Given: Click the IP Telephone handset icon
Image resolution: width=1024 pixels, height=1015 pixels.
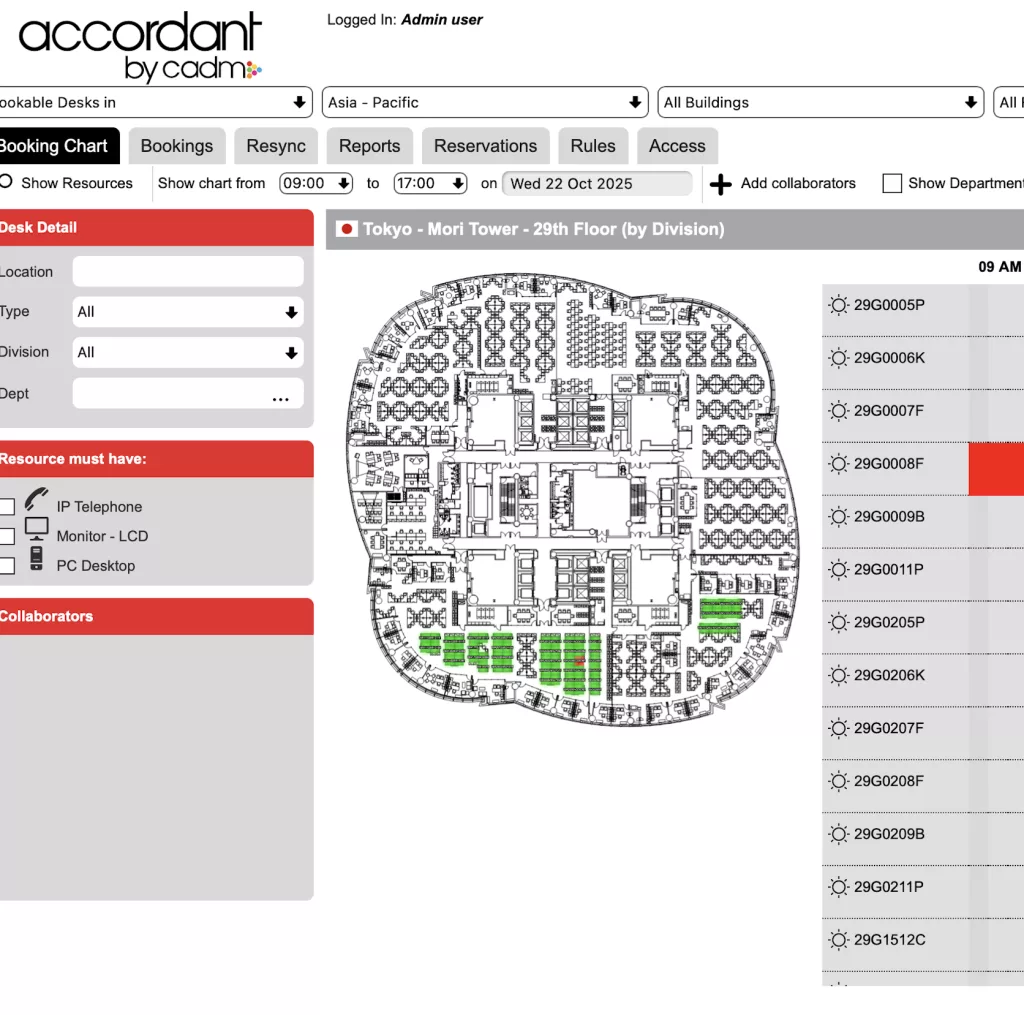Looking at the screenshot, I should point(37,499).
